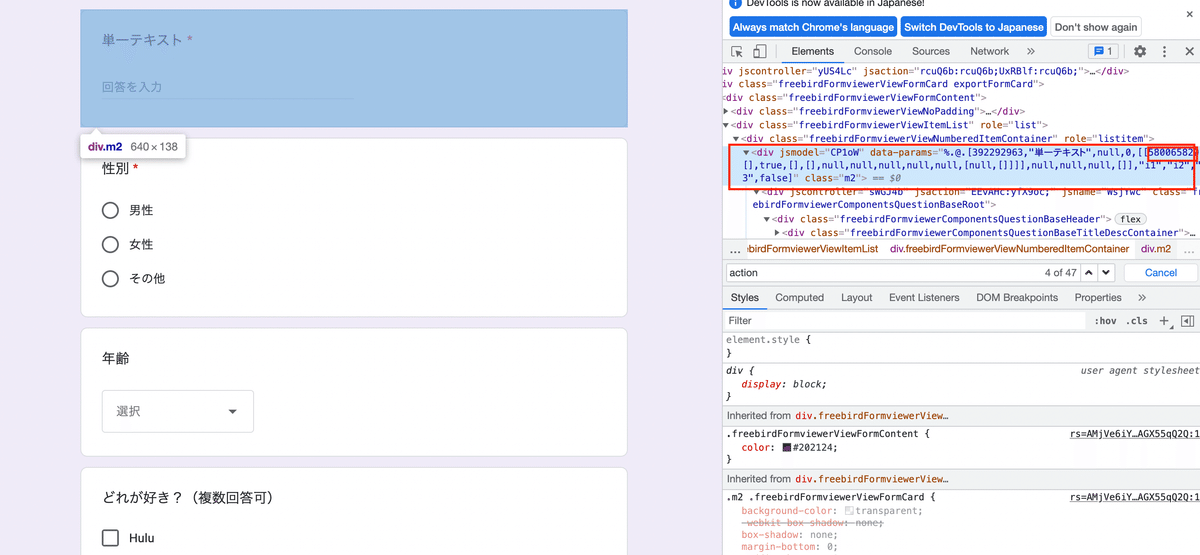
Task: Open the stylesheet link beside .m2 rule
Action: [x=1132, y=496]
